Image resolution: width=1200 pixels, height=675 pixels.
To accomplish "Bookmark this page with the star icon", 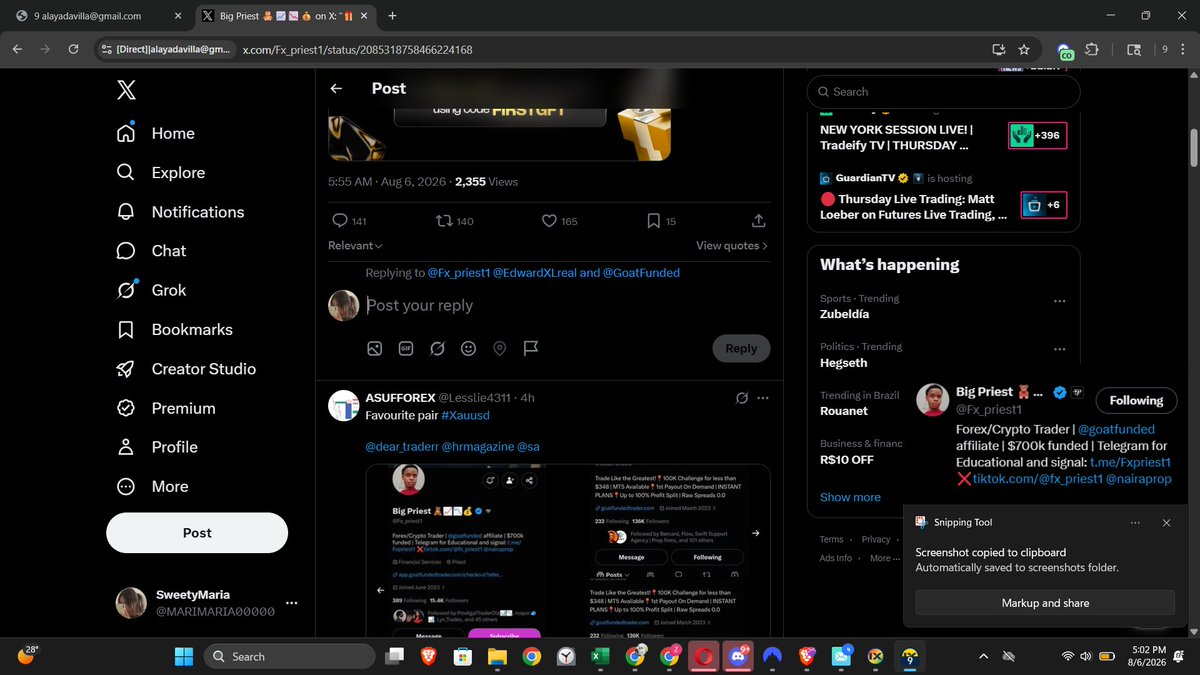I will click(x=1024, y=49).
